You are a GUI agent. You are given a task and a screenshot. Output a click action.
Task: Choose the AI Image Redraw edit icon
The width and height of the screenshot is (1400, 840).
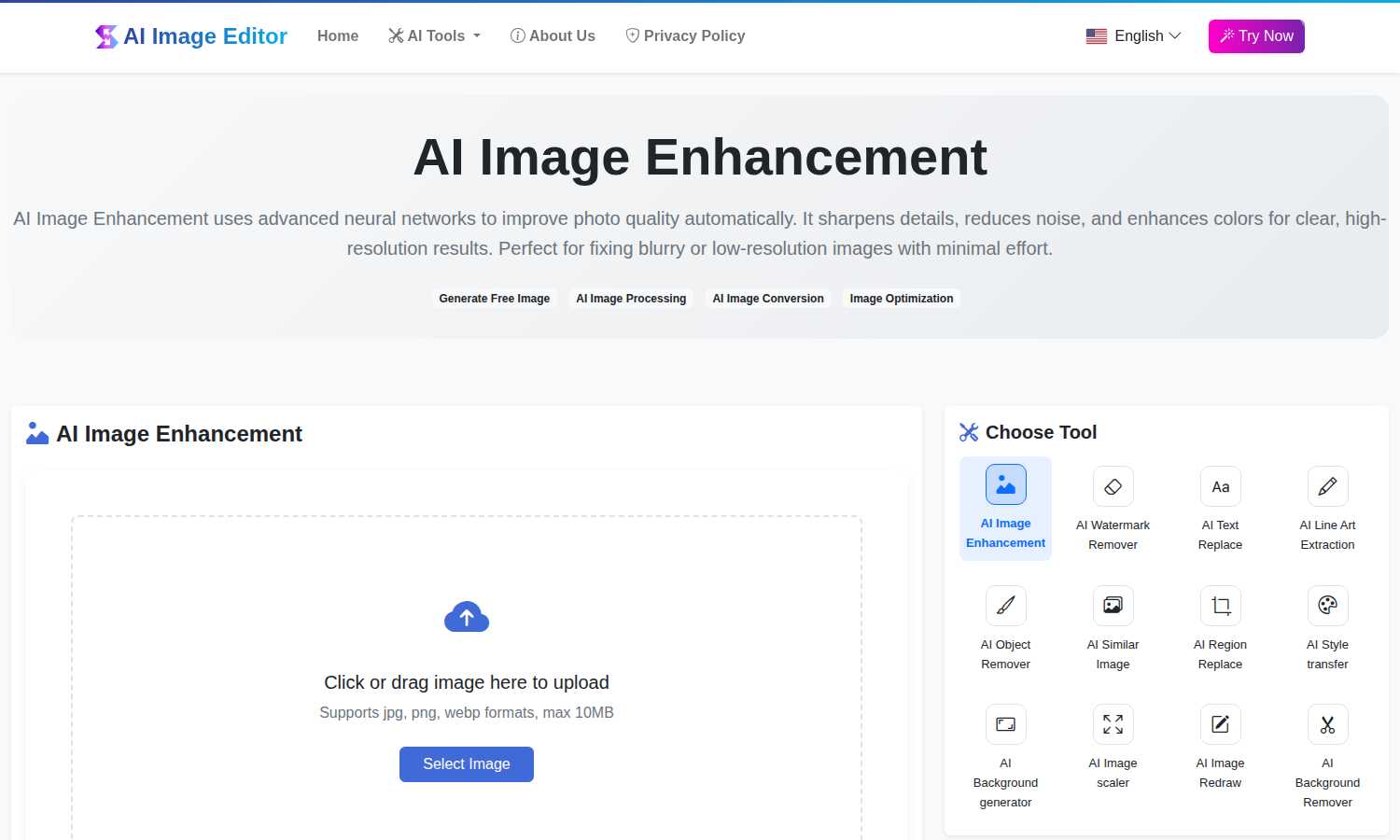[1220, 724]
